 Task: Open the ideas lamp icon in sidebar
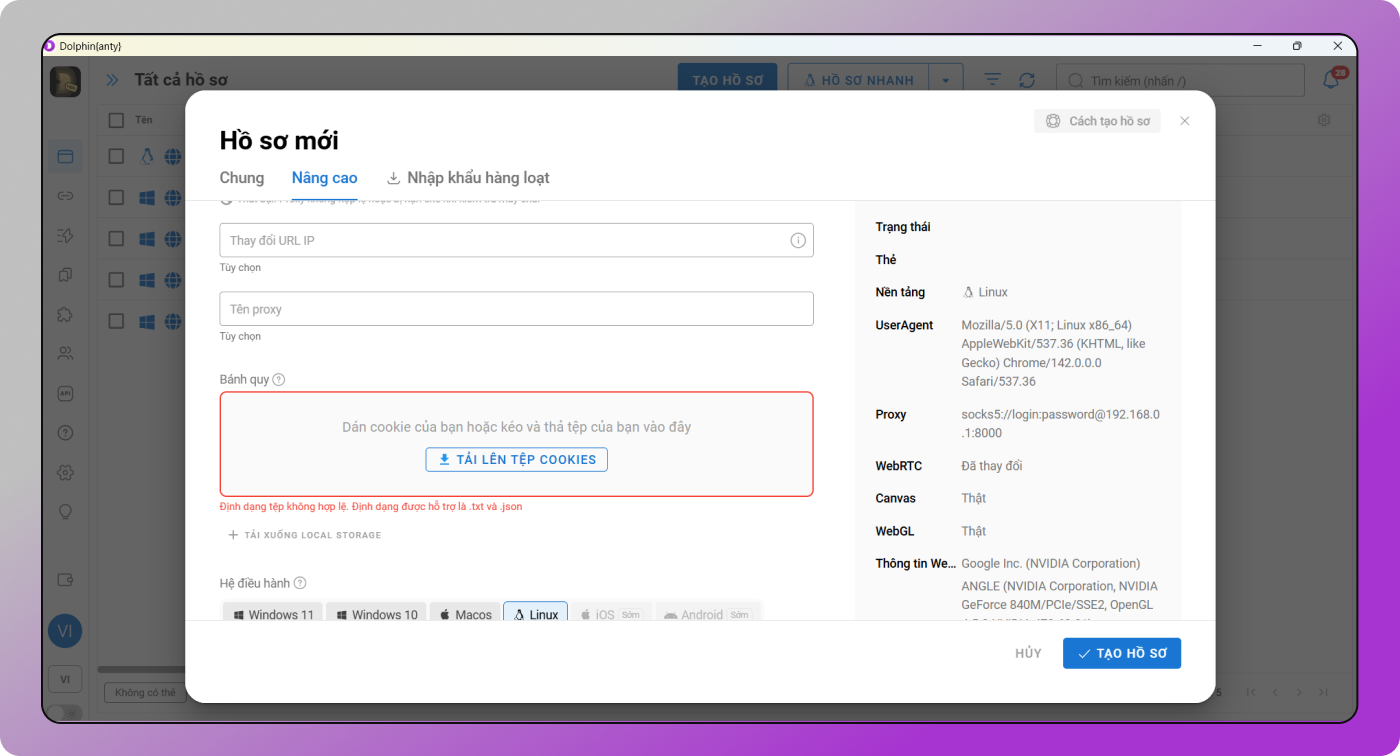point(65,511)
